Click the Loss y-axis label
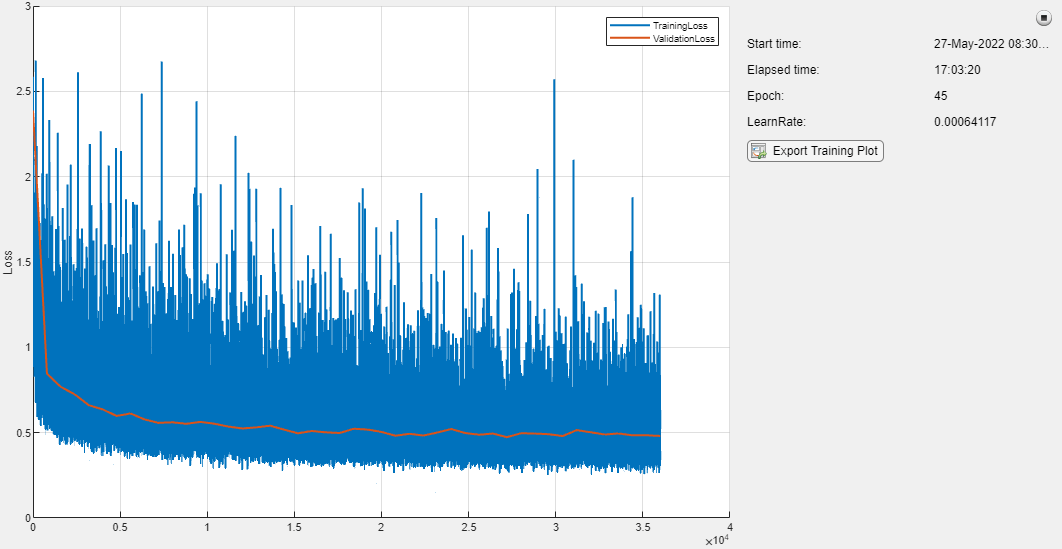 pyautogui.click(x=9, y=262)
